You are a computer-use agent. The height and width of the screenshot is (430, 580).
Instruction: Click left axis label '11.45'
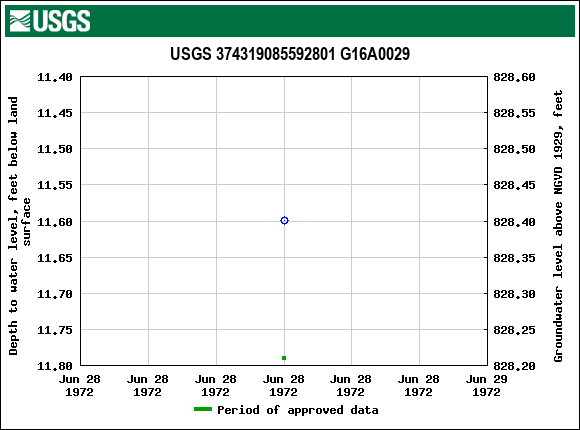tap(55, 113)
